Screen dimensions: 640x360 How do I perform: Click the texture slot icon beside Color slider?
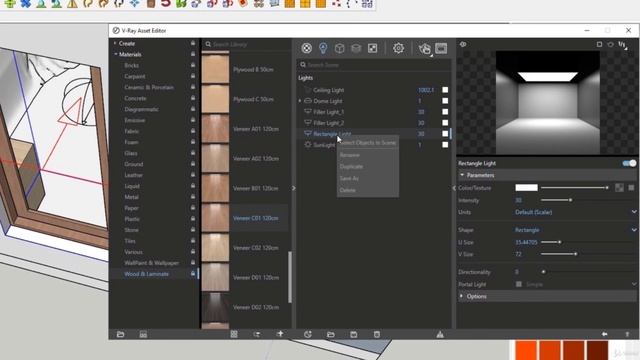point(619,187)
